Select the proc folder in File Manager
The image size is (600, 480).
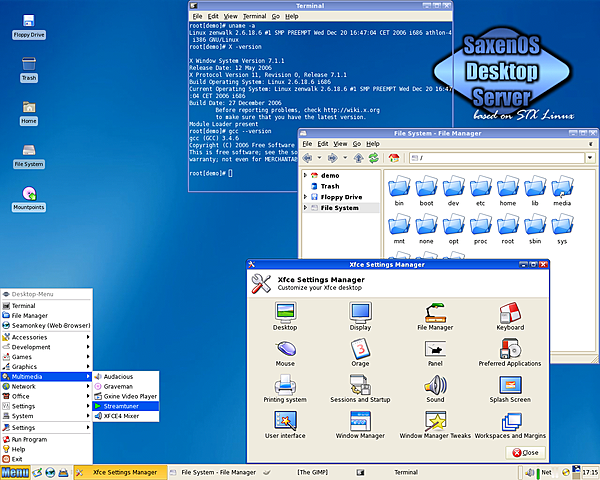[x=481, y=229]
